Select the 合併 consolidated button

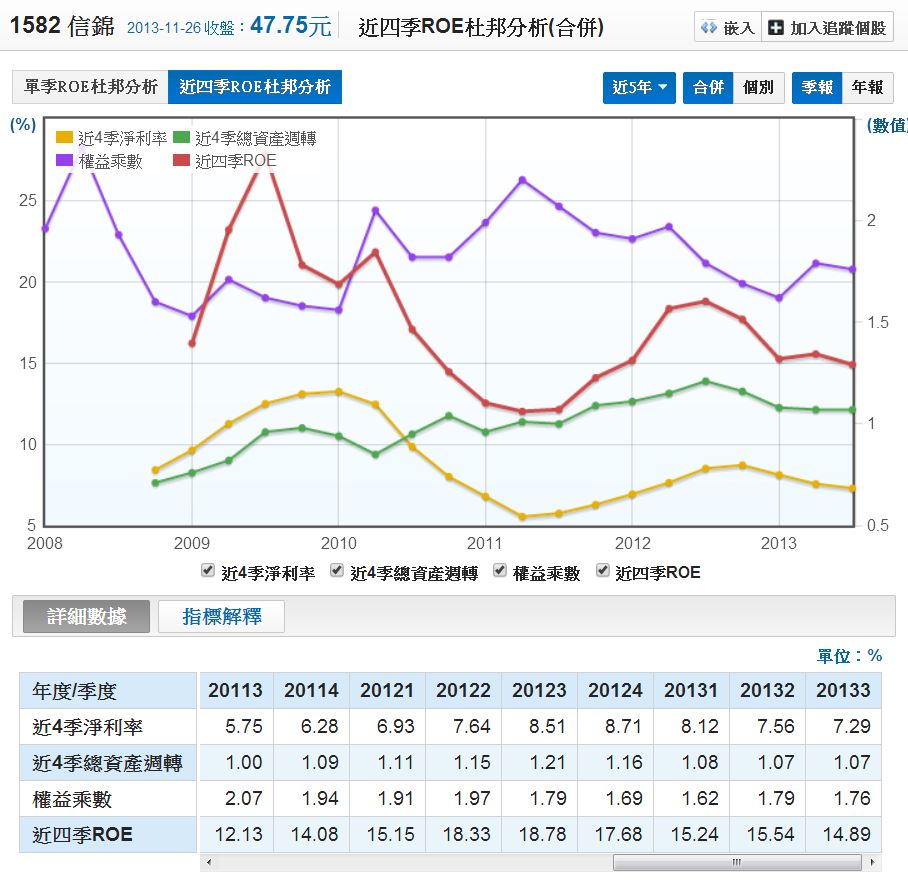pyautogui.click(x=708, y=87)
